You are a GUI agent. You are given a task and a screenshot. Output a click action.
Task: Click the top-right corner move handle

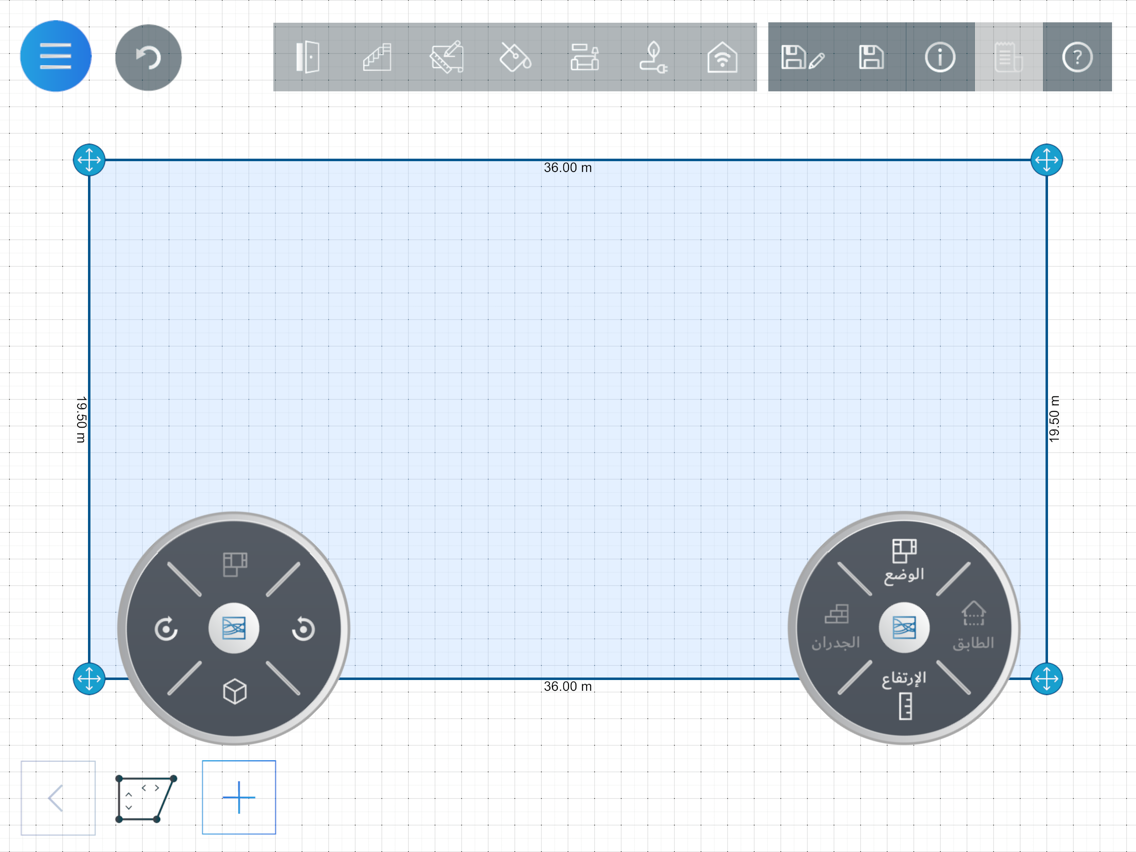coord(1046,159)
